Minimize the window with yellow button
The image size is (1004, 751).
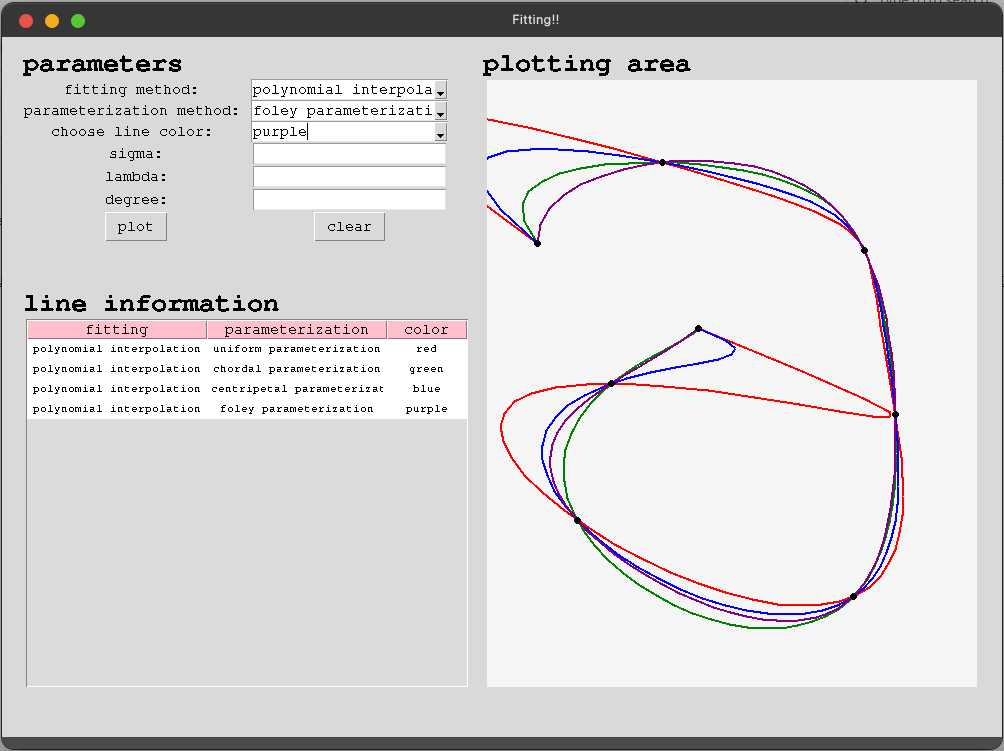click(x=52, y=21)
